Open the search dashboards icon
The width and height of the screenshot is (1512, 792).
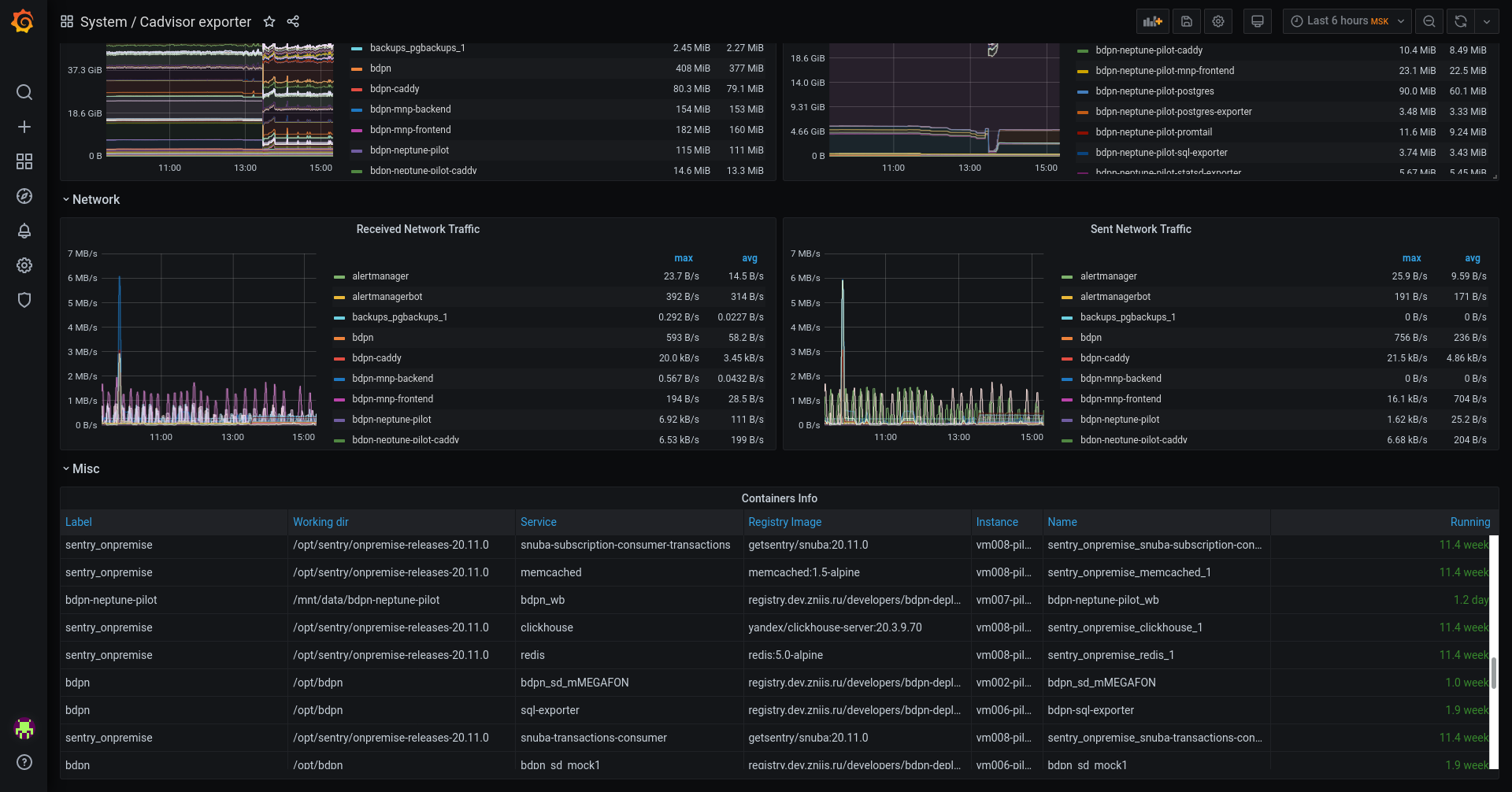point(24,92)
